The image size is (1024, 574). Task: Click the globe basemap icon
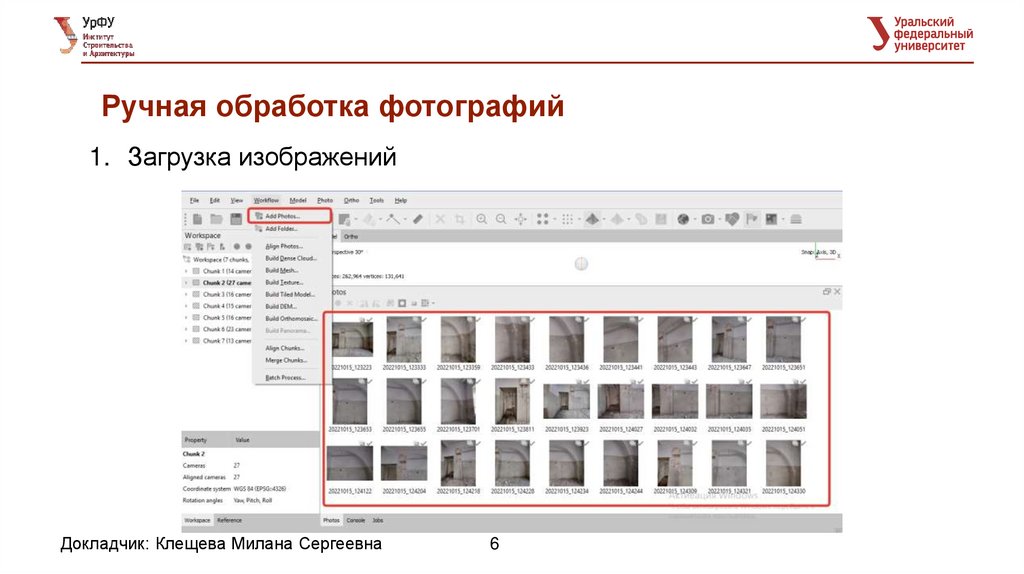tap(684, 219)
